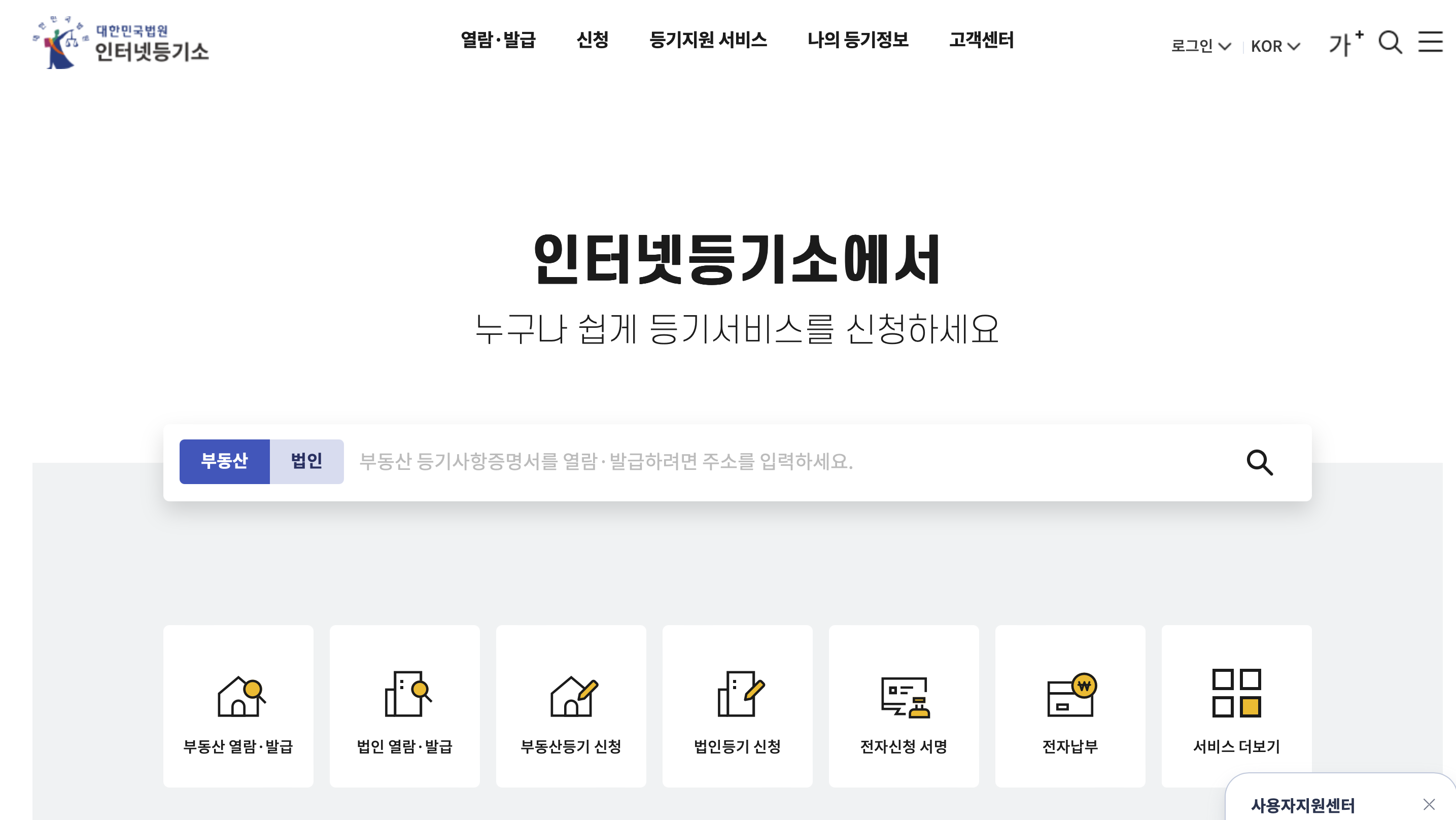Open the 서비스 더보기 grid icon

click(1236, 693)
